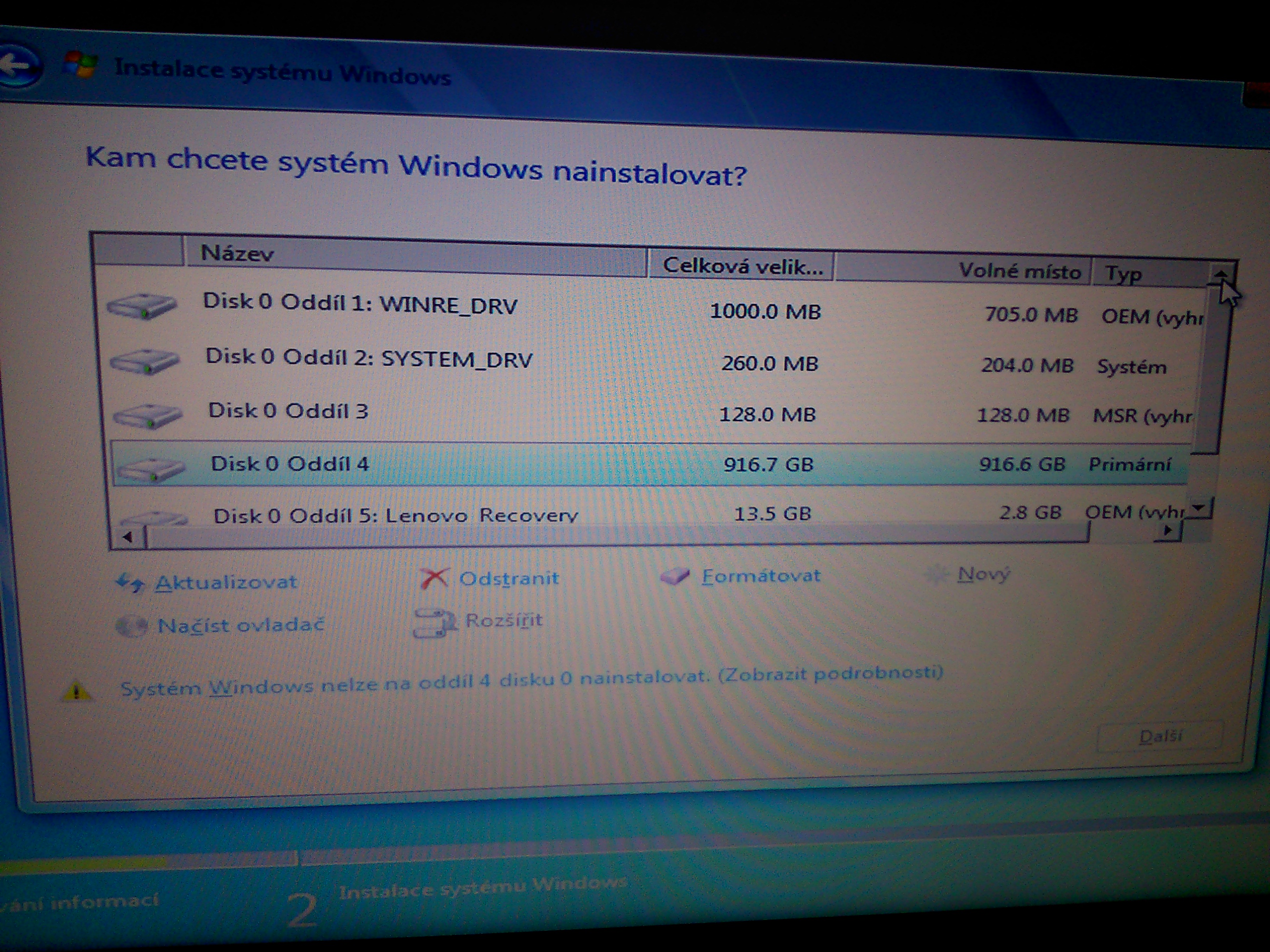Click the back arrow button
This screenshot has width=1270, height=952.
click(x=18, y=65)
